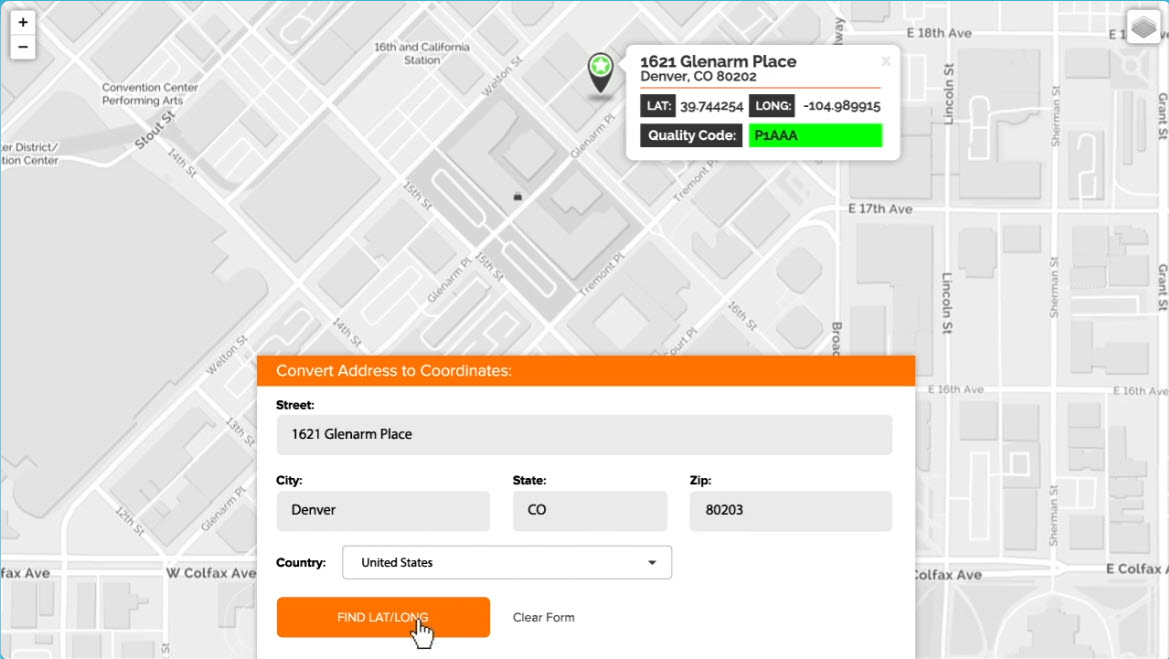
Task: Zoom out of the map
Action: coord(22,46)
